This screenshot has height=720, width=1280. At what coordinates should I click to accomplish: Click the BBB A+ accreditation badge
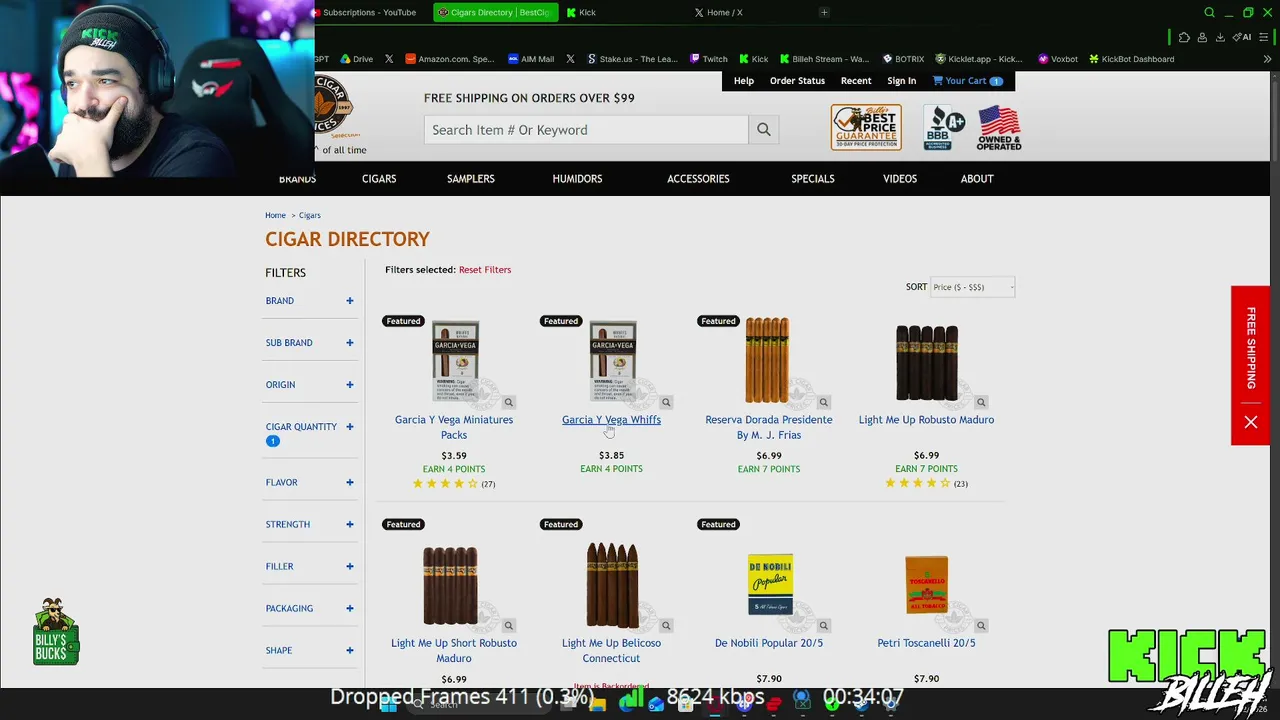click(944, 128)
